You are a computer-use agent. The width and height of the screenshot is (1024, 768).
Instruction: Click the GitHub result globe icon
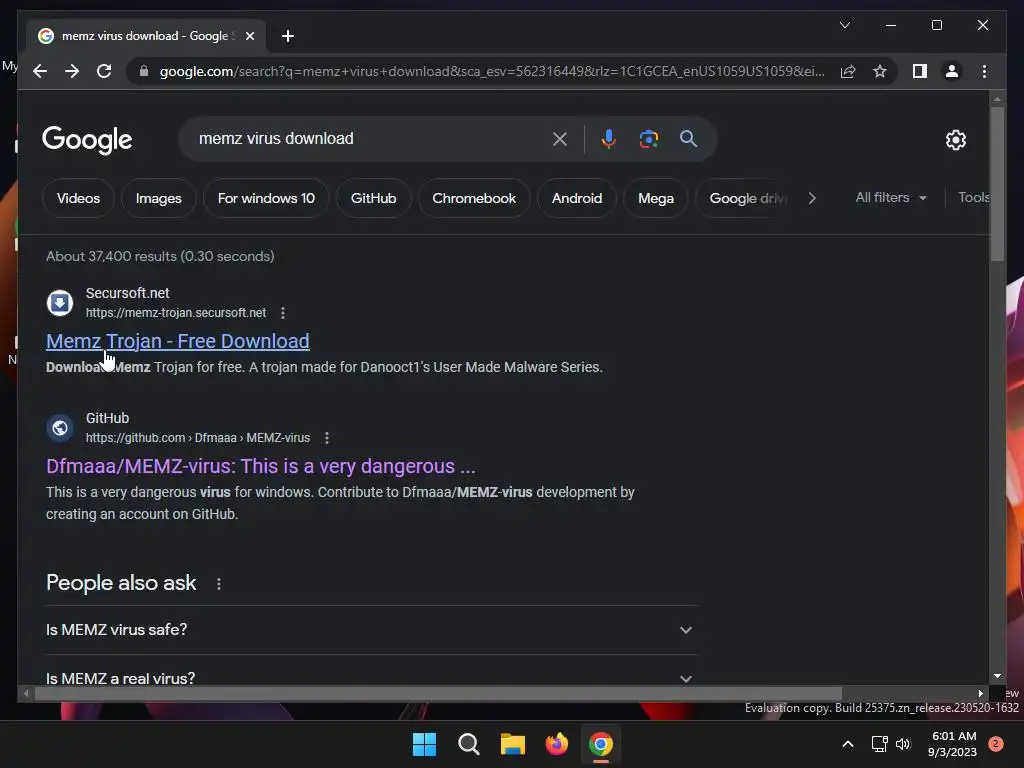[59, 428]
